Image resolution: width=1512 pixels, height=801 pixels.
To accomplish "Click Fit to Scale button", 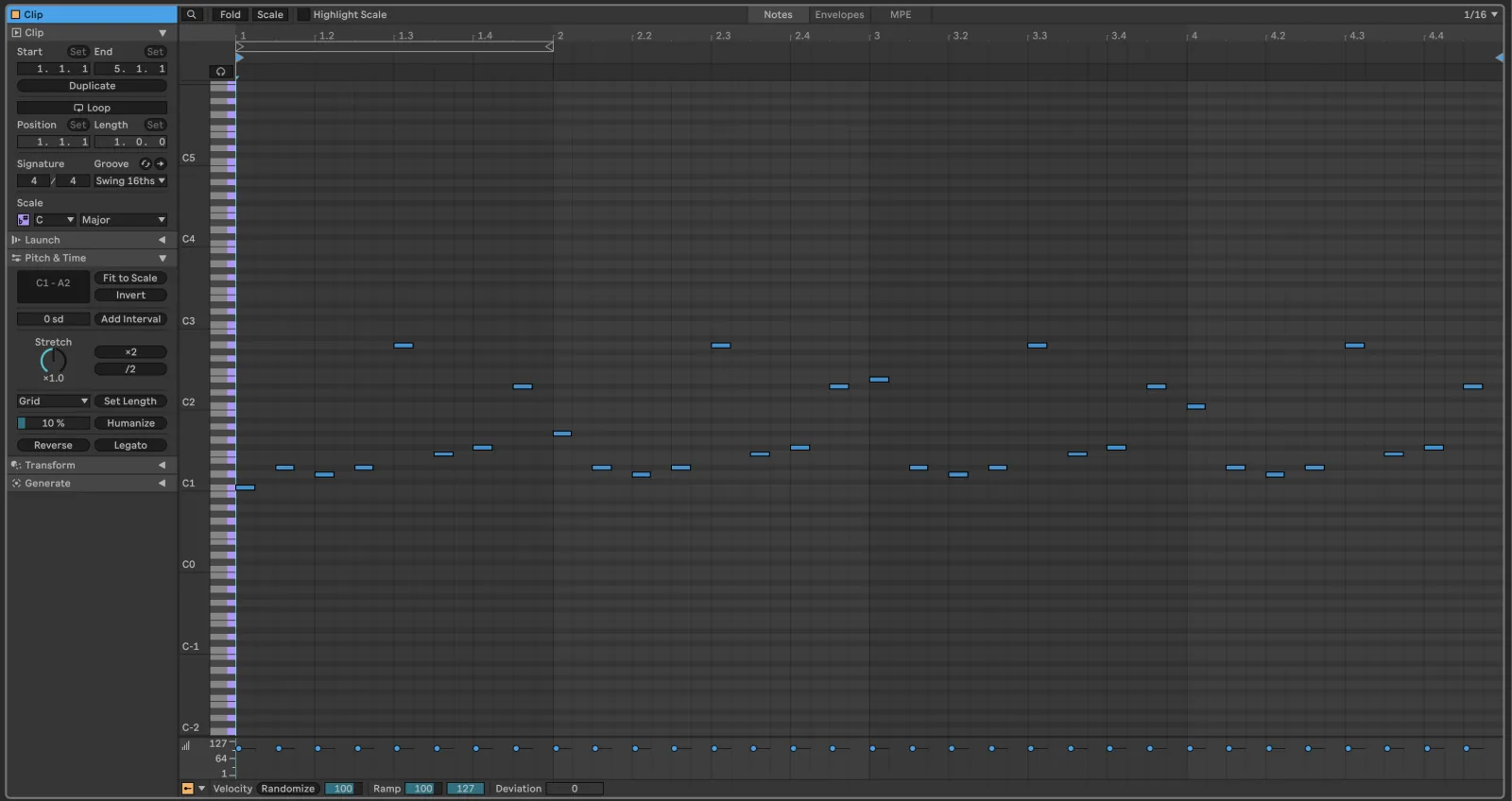I will tap(130, 278).
